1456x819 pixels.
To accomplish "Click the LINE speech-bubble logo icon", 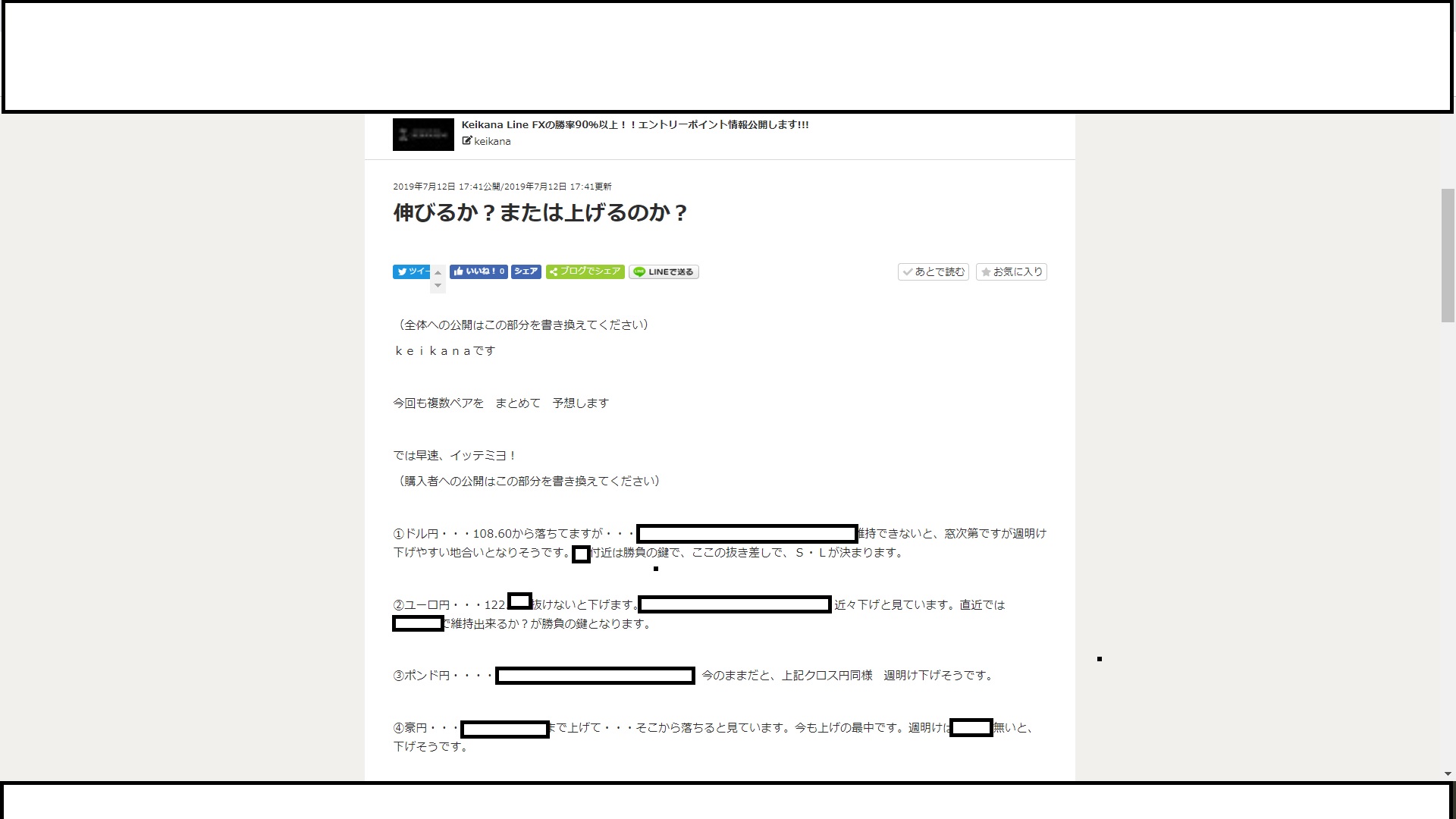I will pyautogui.click(x=639, y=271).
